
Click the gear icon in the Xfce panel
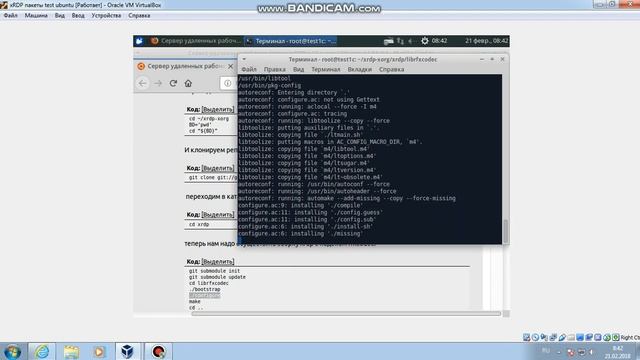[x=425, y=41]
